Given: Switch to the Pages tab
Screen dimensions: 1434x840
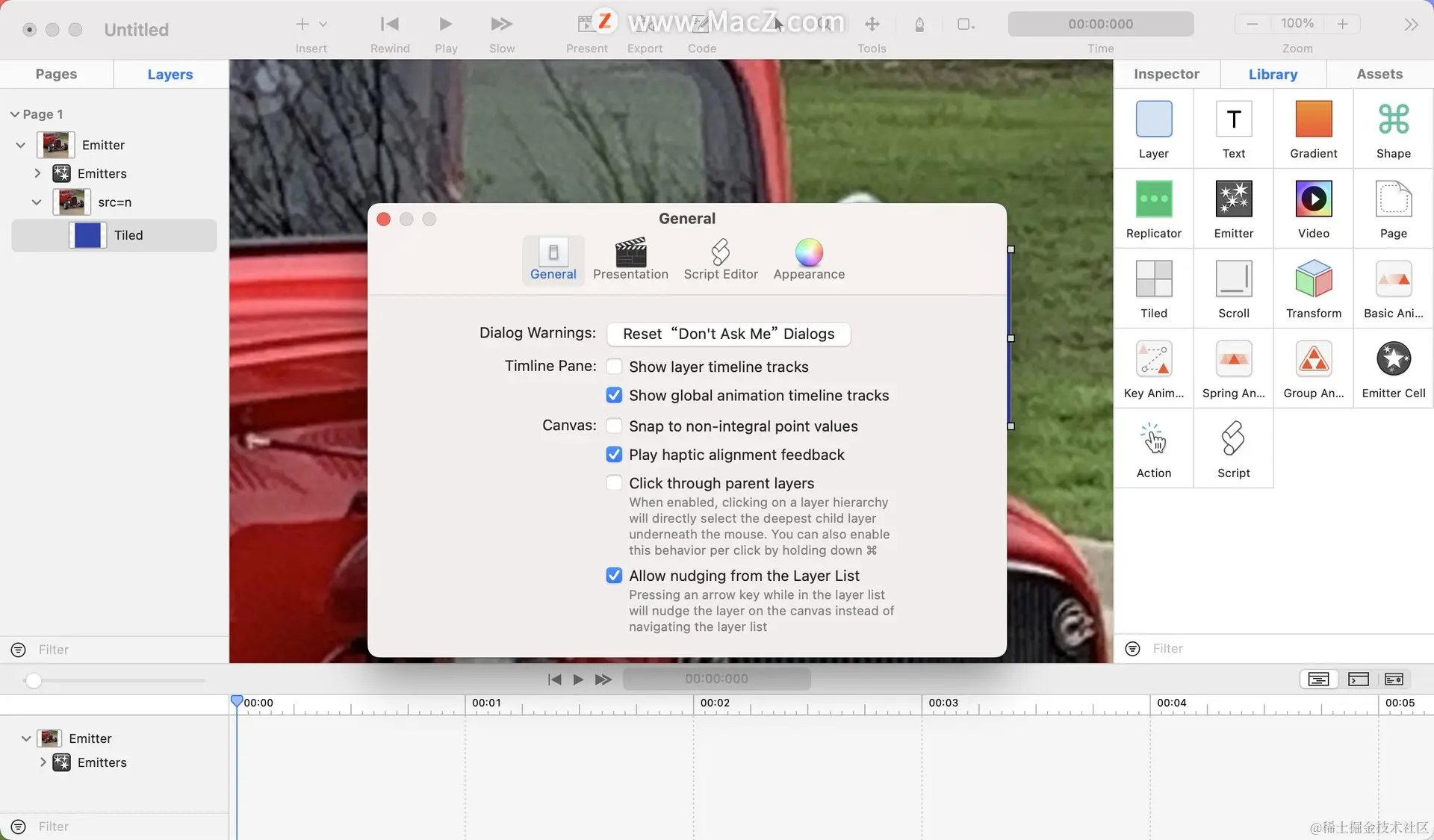Looking at the screenshot, I should (x=56, y=74).
